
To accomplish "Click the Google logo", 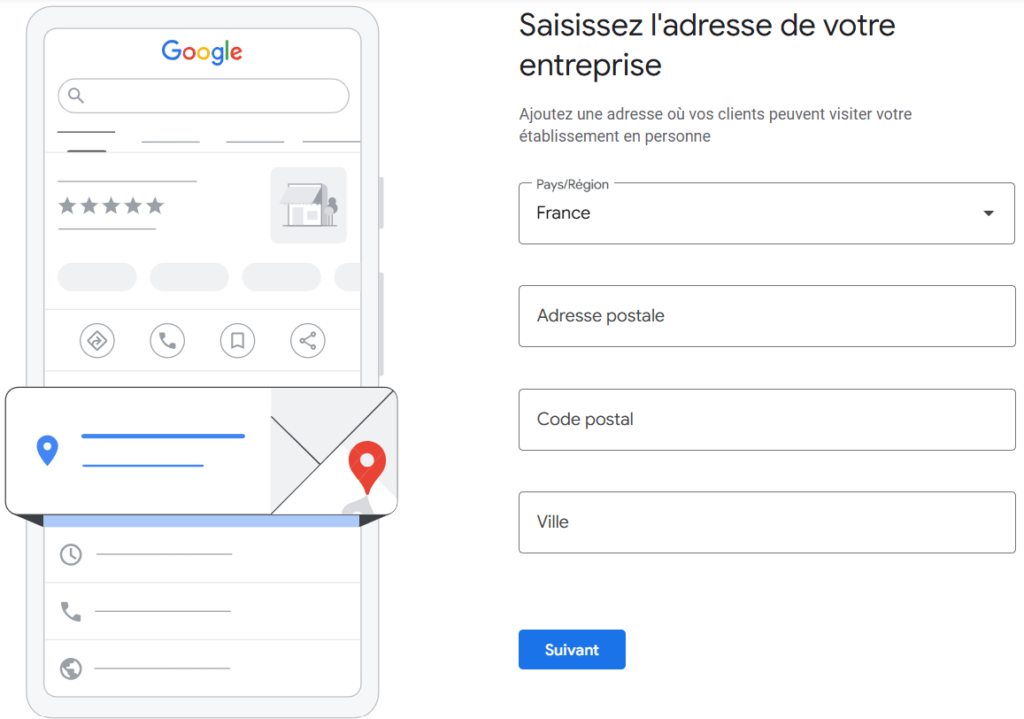I will (201, 52).
